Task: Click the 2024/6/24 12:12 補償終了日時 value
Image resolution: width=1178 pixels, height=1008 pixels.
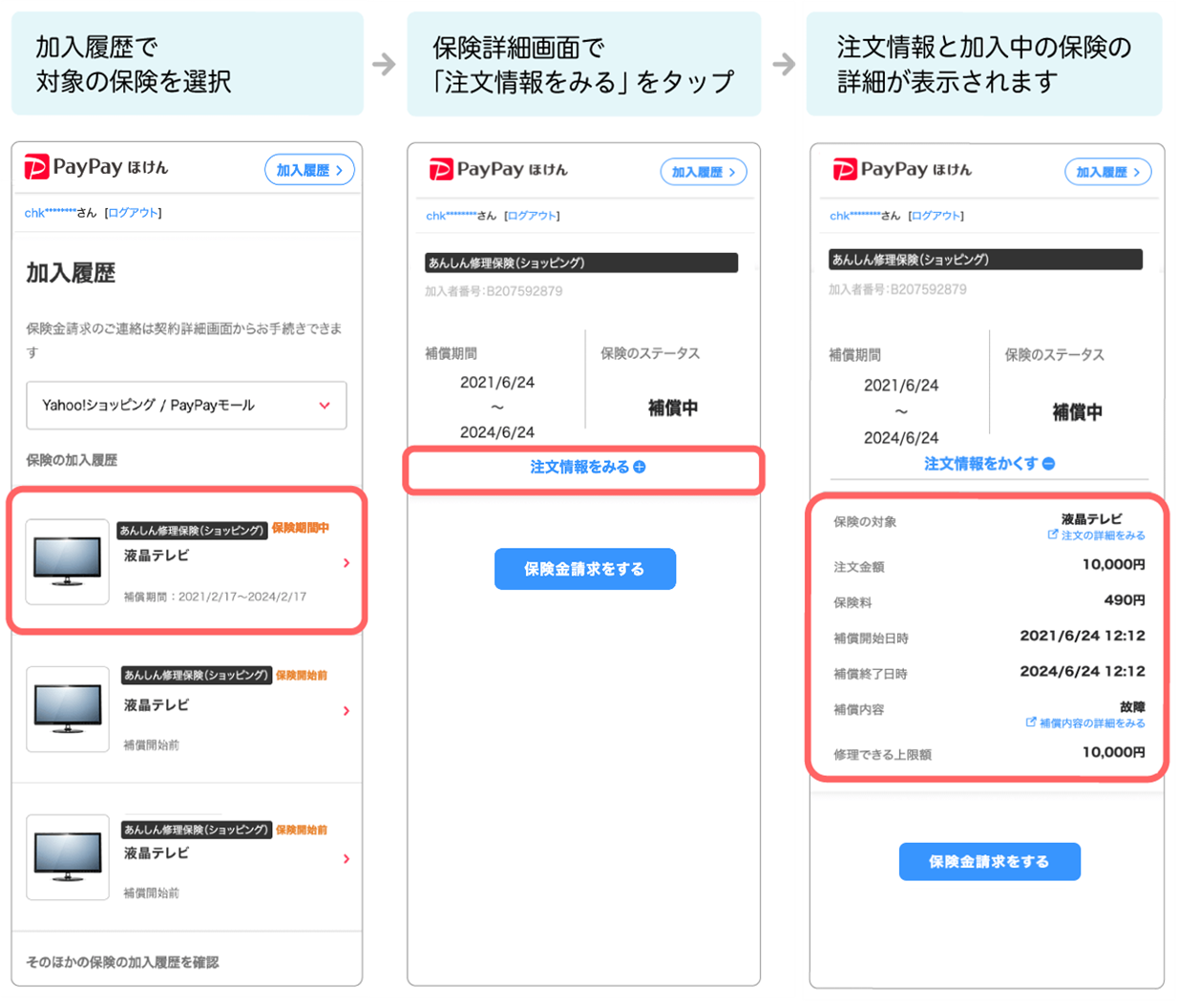Action: pyautogui.click(x=1083, y=671)
